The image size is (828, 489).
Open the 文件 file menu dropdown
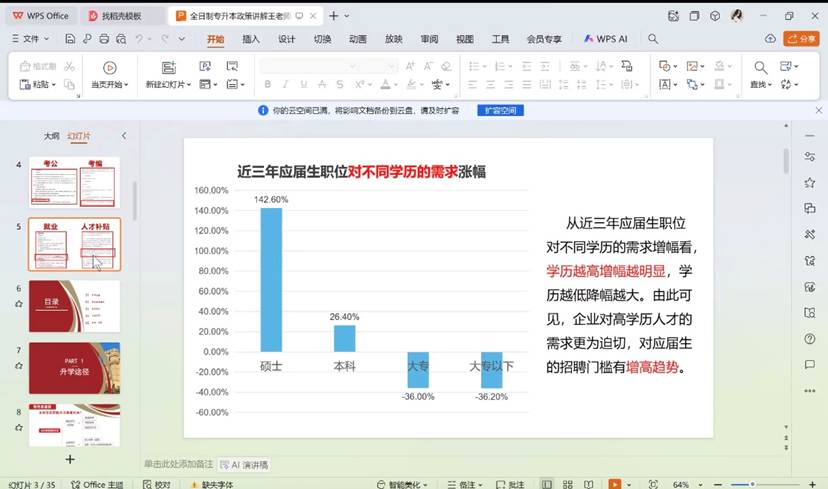[x=30, y=39]
